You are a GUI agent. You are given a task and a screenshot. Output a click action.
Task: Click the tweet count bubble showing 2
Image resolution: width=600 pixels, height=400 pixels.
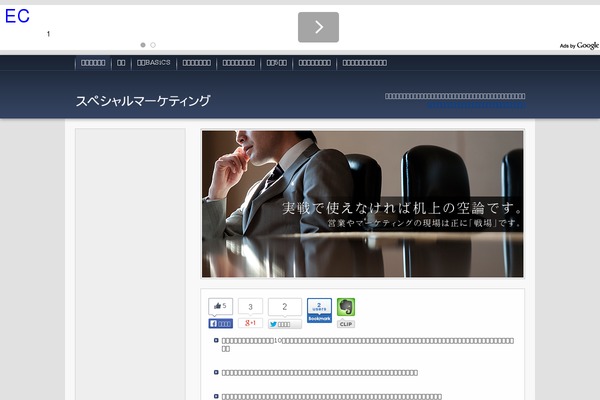click(x=285, y=307)
